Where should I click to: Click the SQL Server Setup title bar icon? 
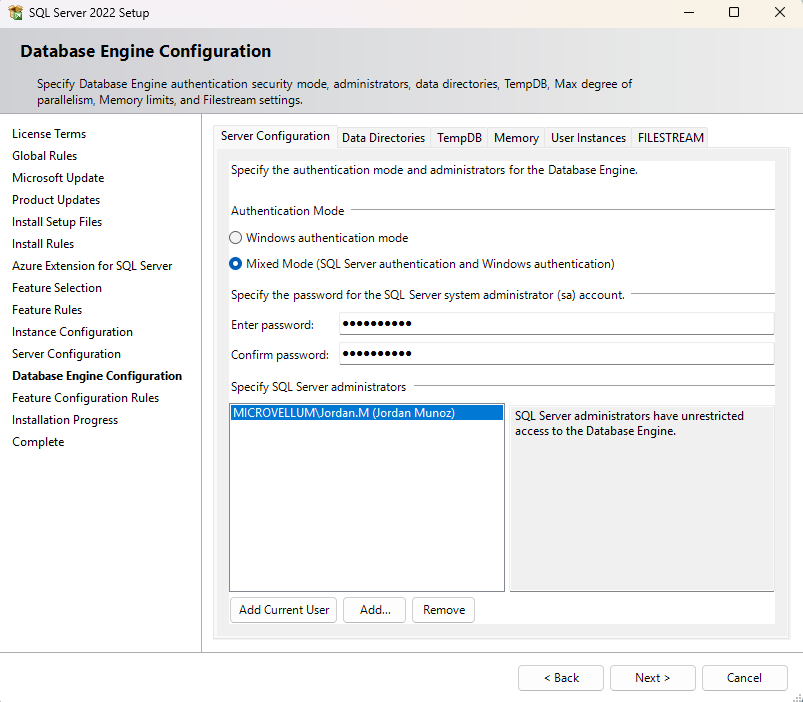[x=15, y=13]
